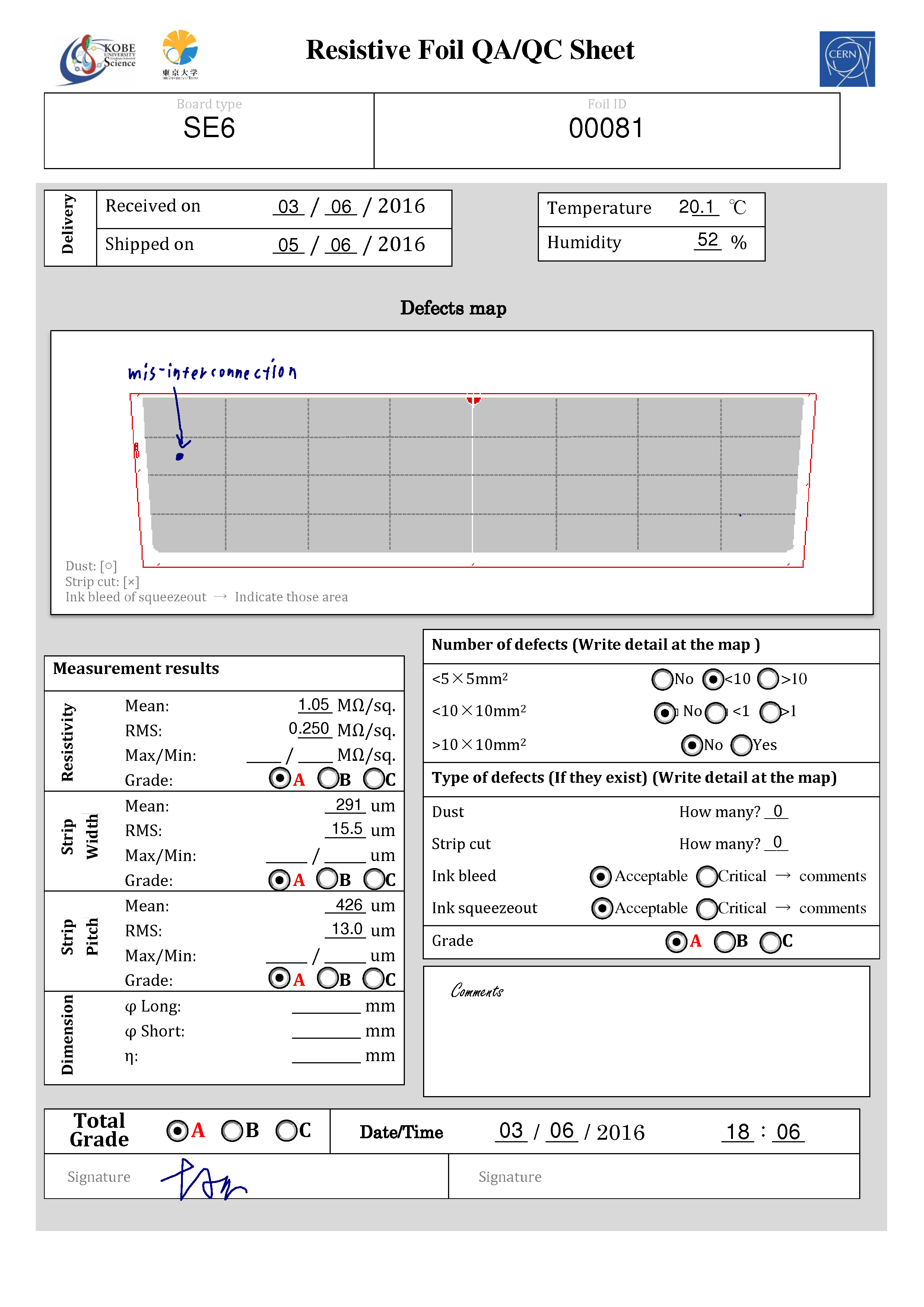Screen dimensions: 924x1307
Task: Click the handwritten signature in the left Signature box
Action: coord(204,1180)
